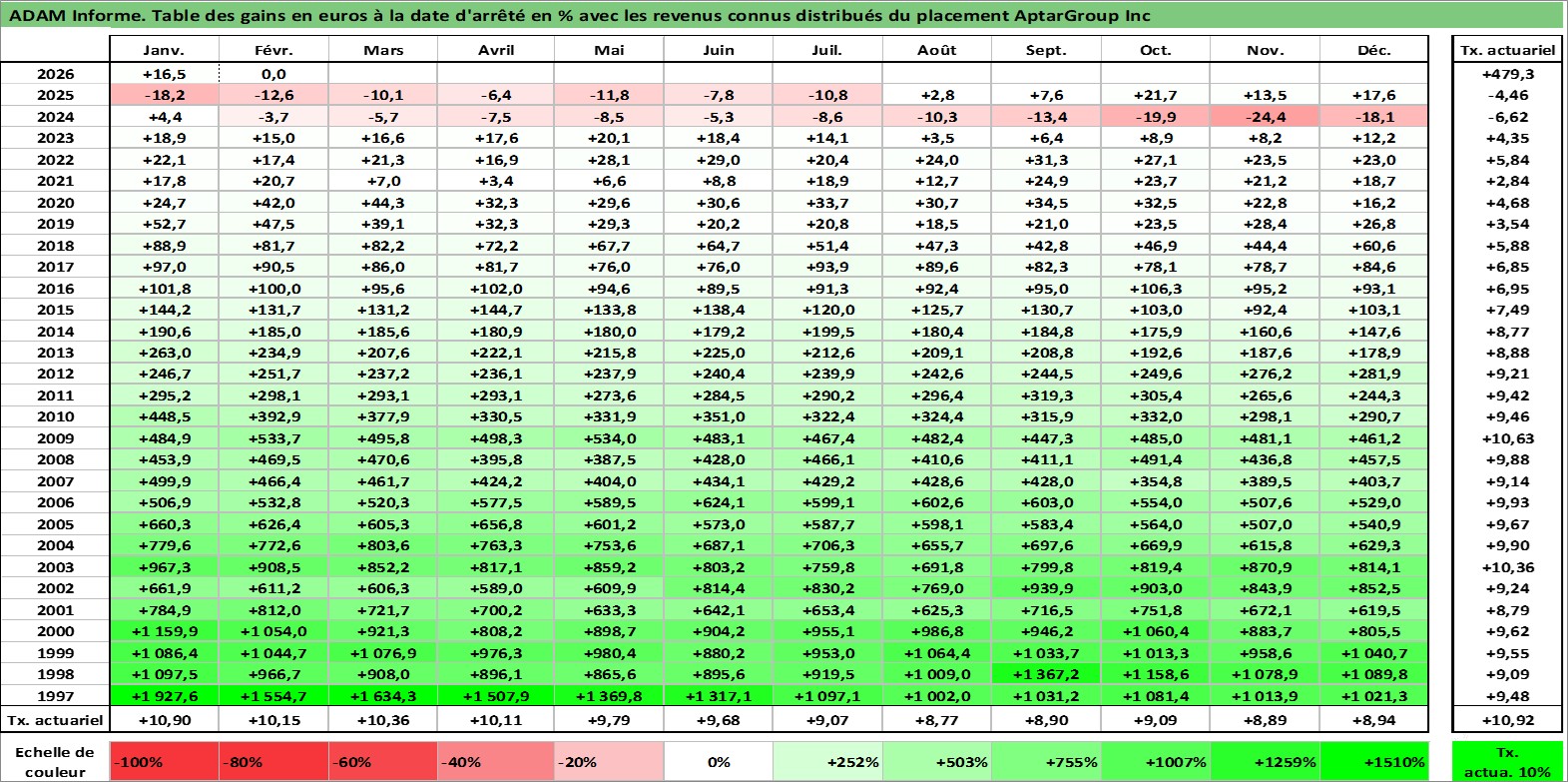Screen dimensions: 1568x782
Task: Select cell '+967,3' in the 2003 row
Action: pyautogui.click(x=164, y=567)
